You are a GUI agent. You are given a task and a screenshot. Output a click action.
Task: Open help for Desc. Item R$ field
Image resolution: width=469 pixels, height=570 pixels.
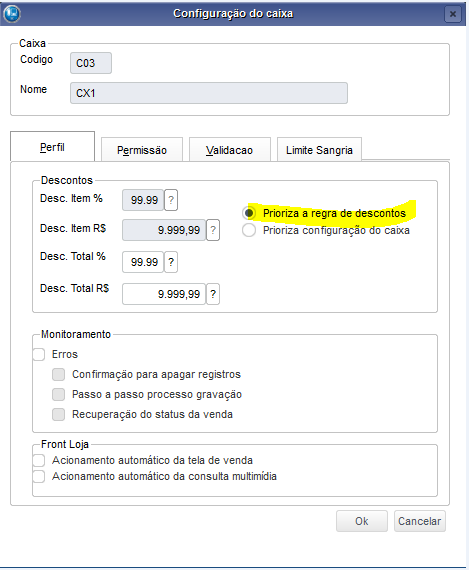(213, 230)
